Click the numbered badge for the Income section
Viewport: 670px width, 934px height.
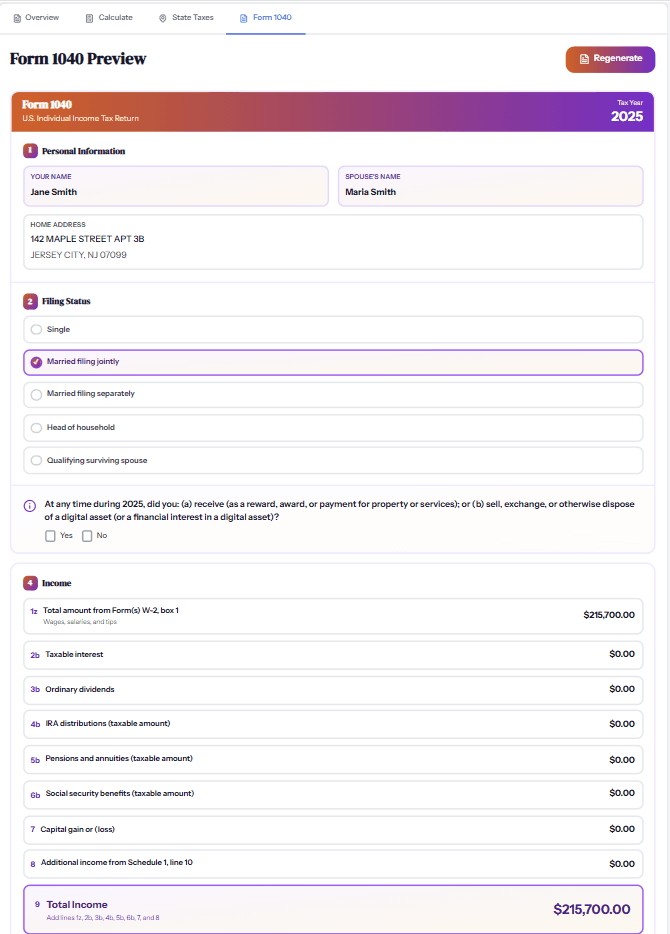(x=28, y=583)
